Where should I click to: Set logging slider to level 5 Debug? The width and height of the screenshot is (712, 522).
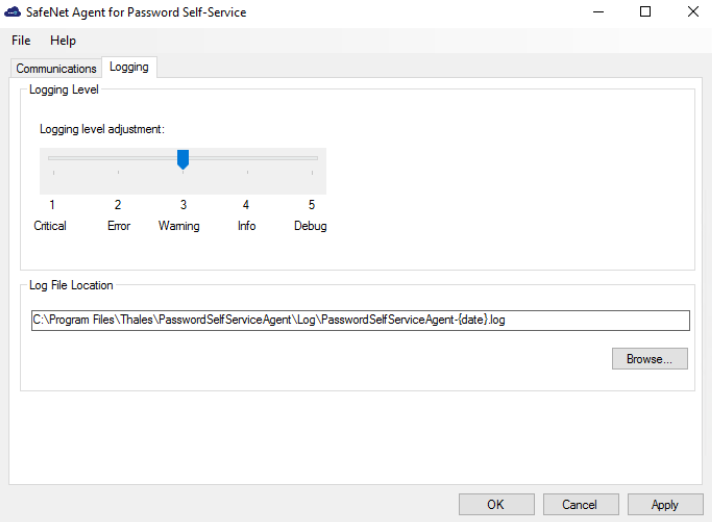click(x=311, y=159)
